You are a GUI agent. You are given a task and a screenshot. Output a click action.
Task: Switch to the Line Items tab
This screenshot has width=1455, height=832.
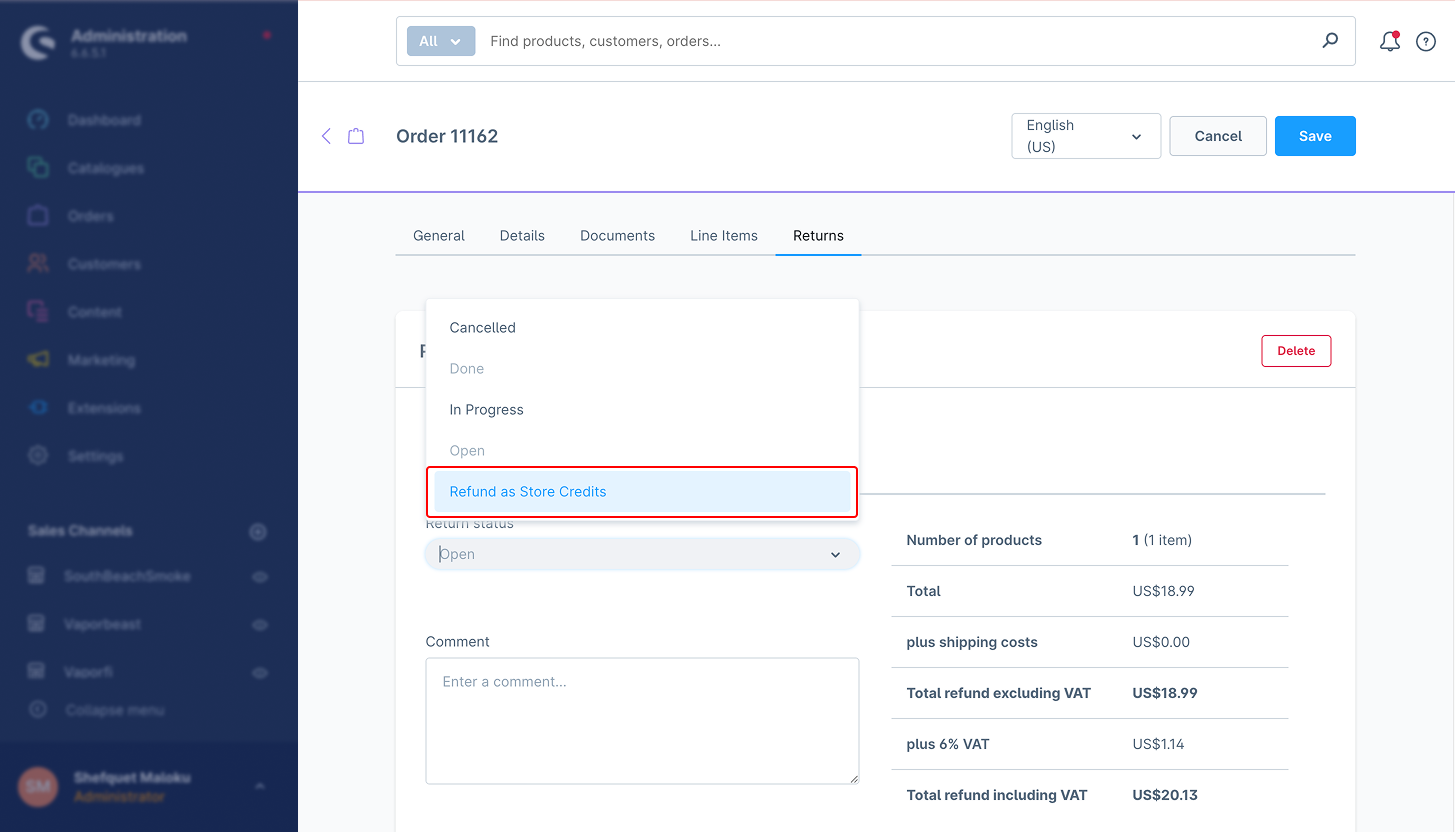pyautogui.click(x=723, y=236)
